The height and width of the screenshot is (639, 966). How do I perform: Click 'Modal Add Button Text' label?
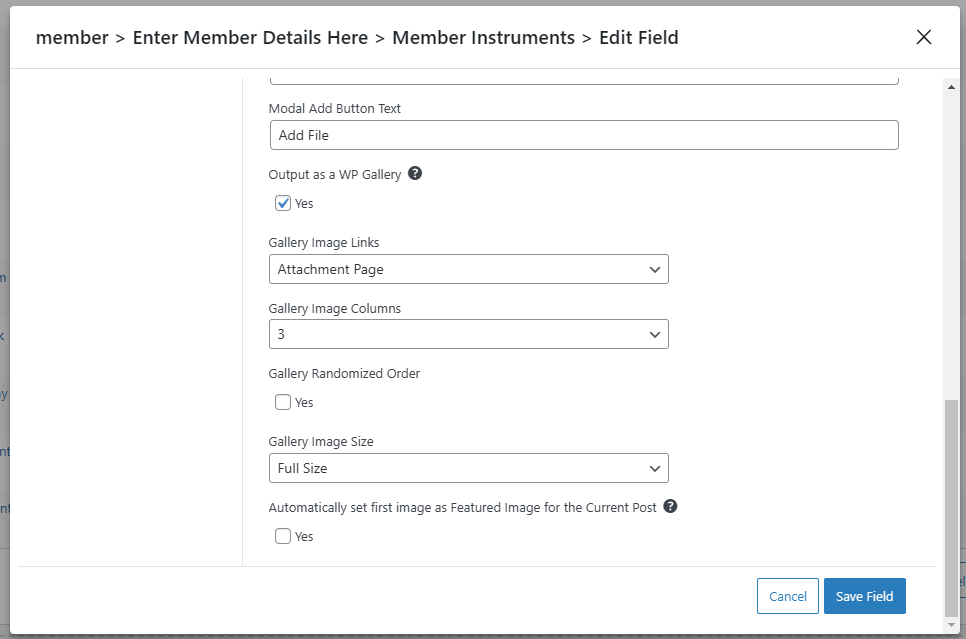(x=335, y=108)
